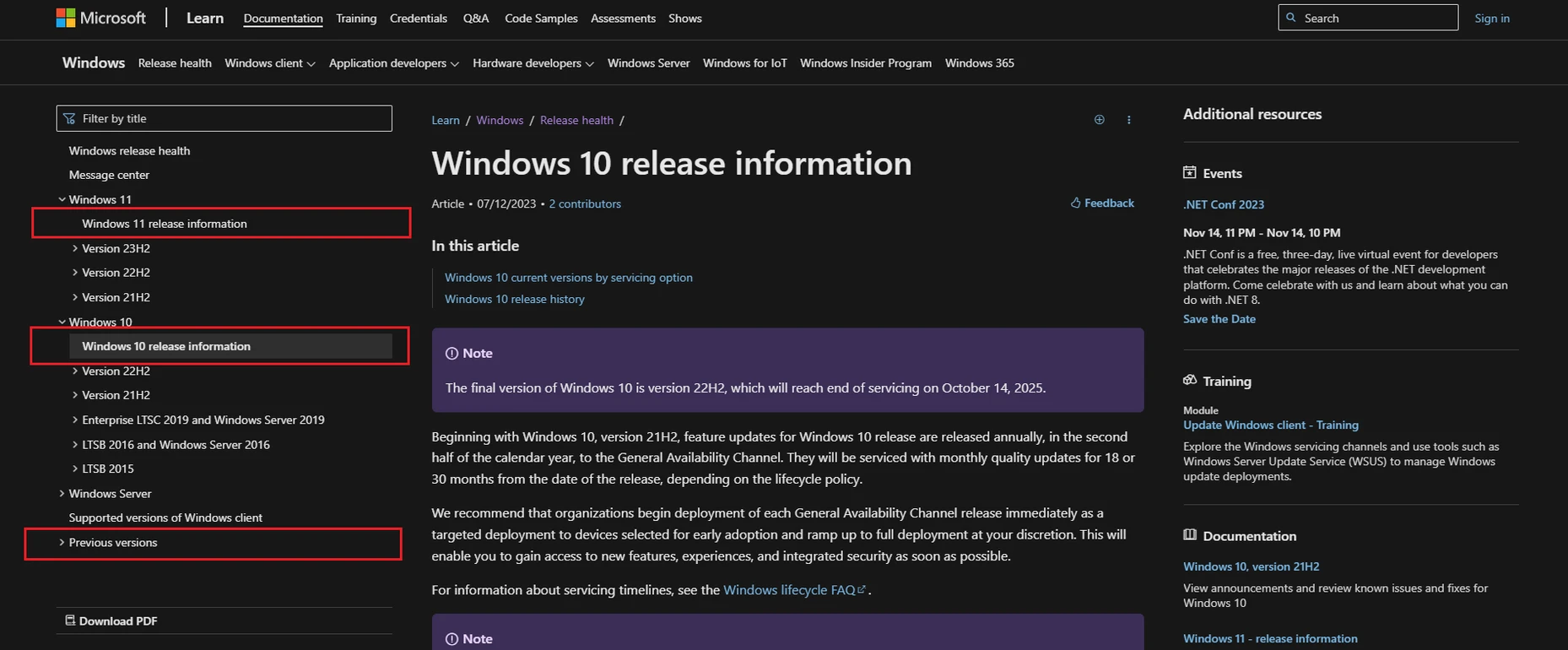Click the search magnifier icon

point(1291,18)
